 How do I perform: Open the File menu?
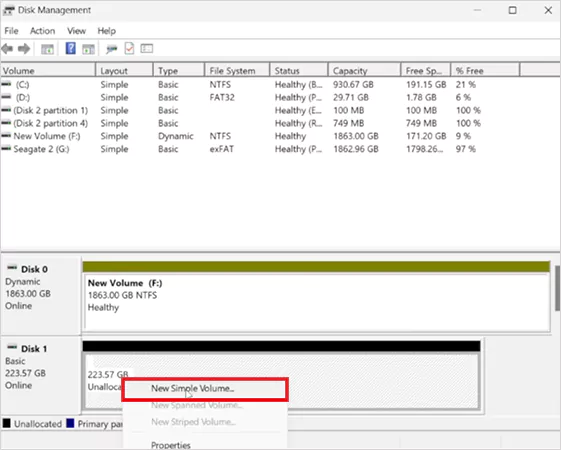(11, 31)
